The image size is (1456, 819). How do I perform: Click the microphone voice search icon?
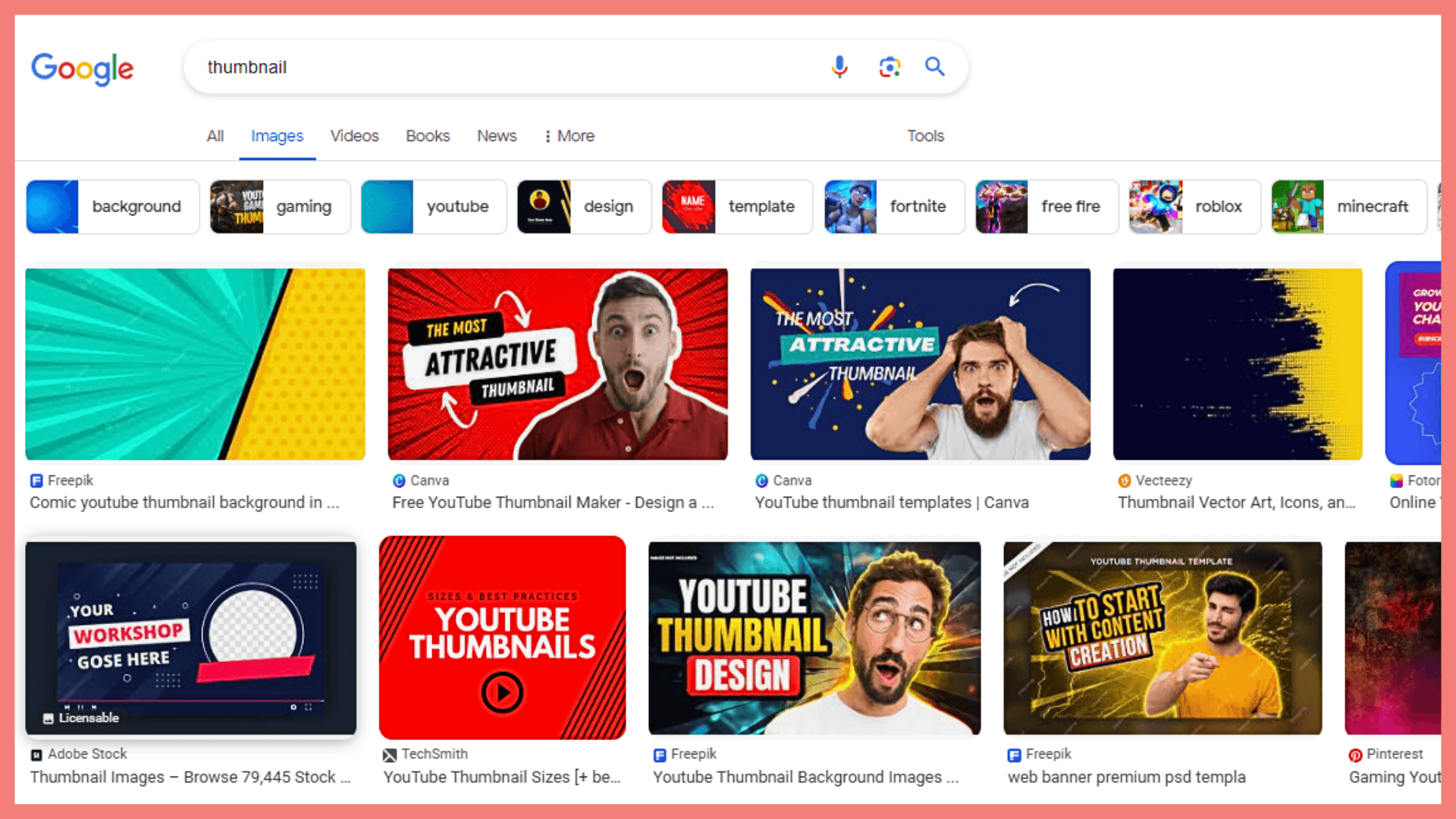point(839,67)
